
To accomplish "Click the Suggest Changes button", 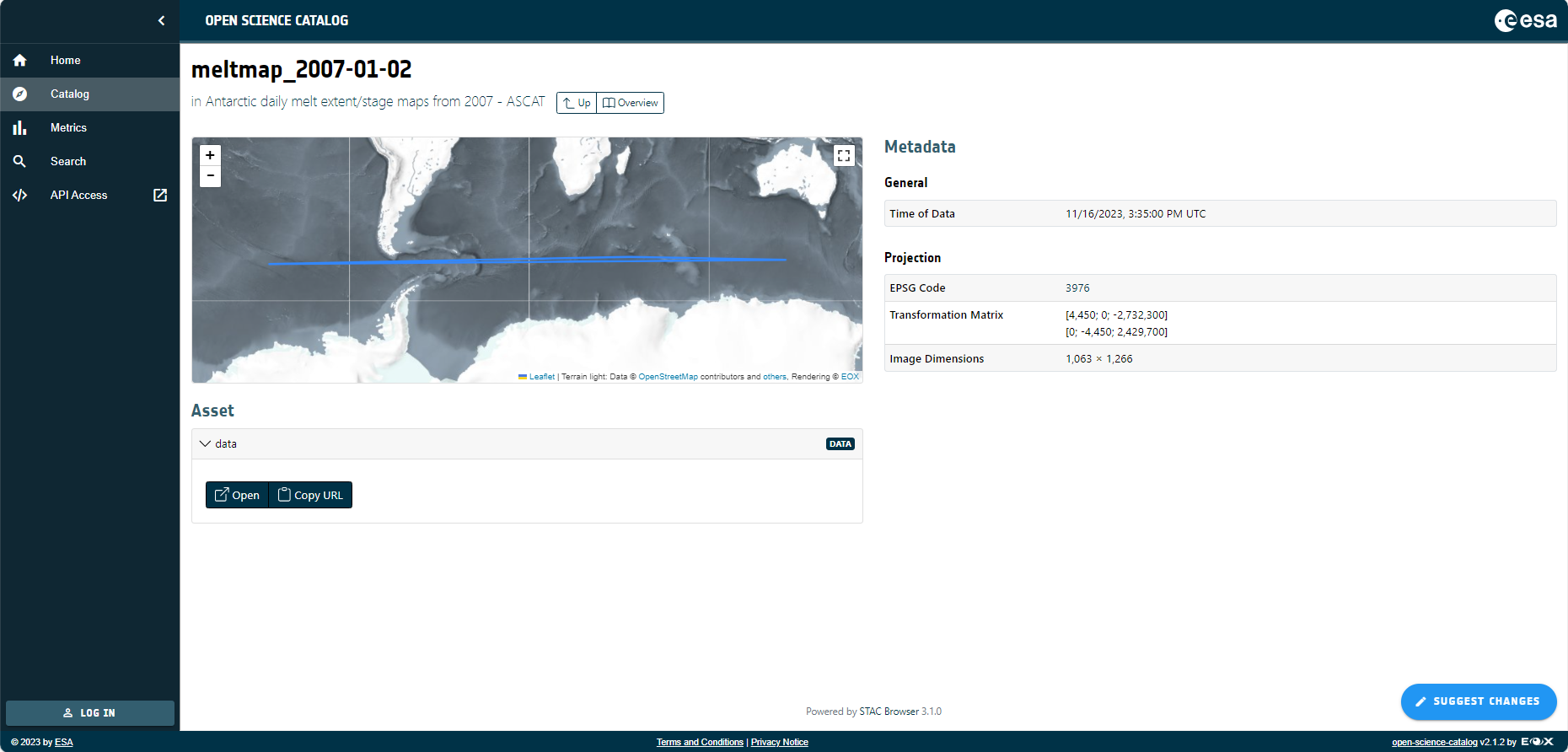I will click(x=1478, y=701).
